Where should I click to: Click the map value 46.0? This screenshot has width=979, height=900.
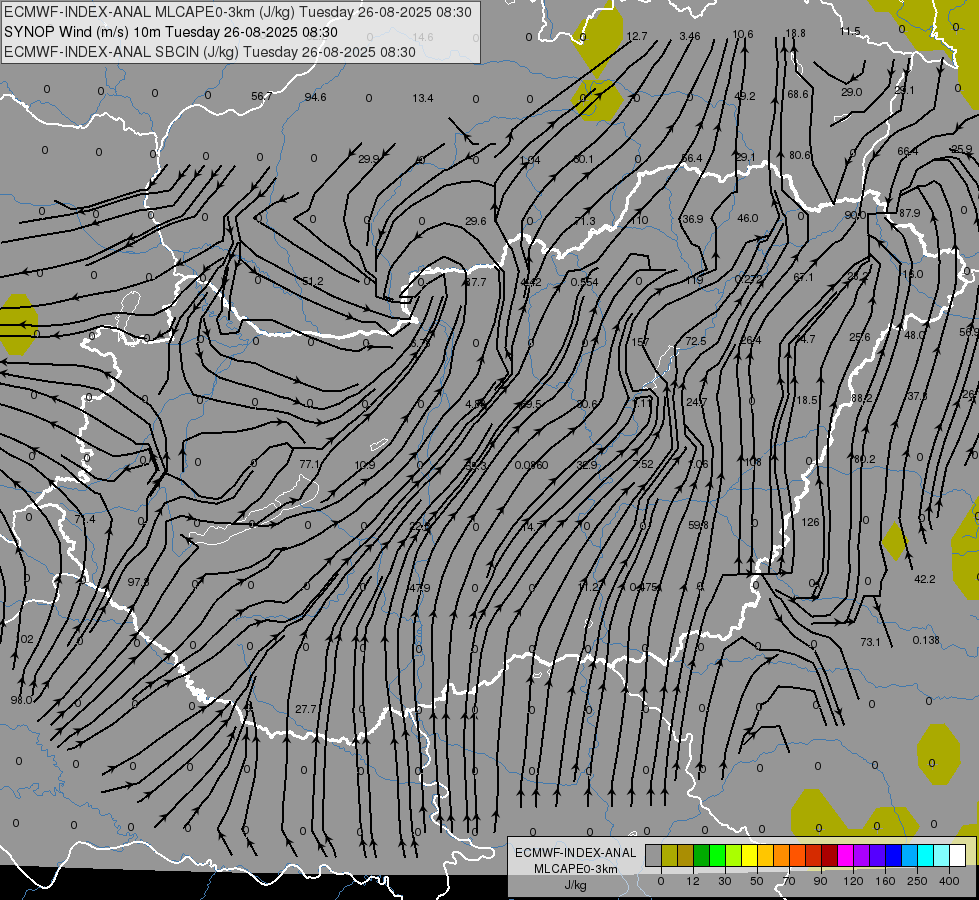coord(747,218)
